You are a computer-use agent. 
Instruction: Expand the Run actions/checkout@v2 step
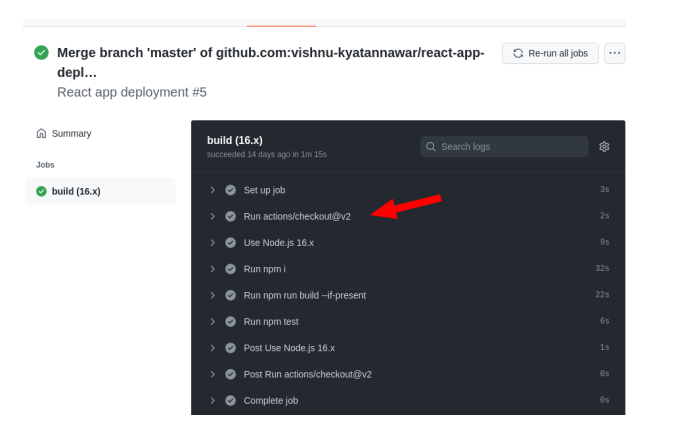(x=212, y=216)
